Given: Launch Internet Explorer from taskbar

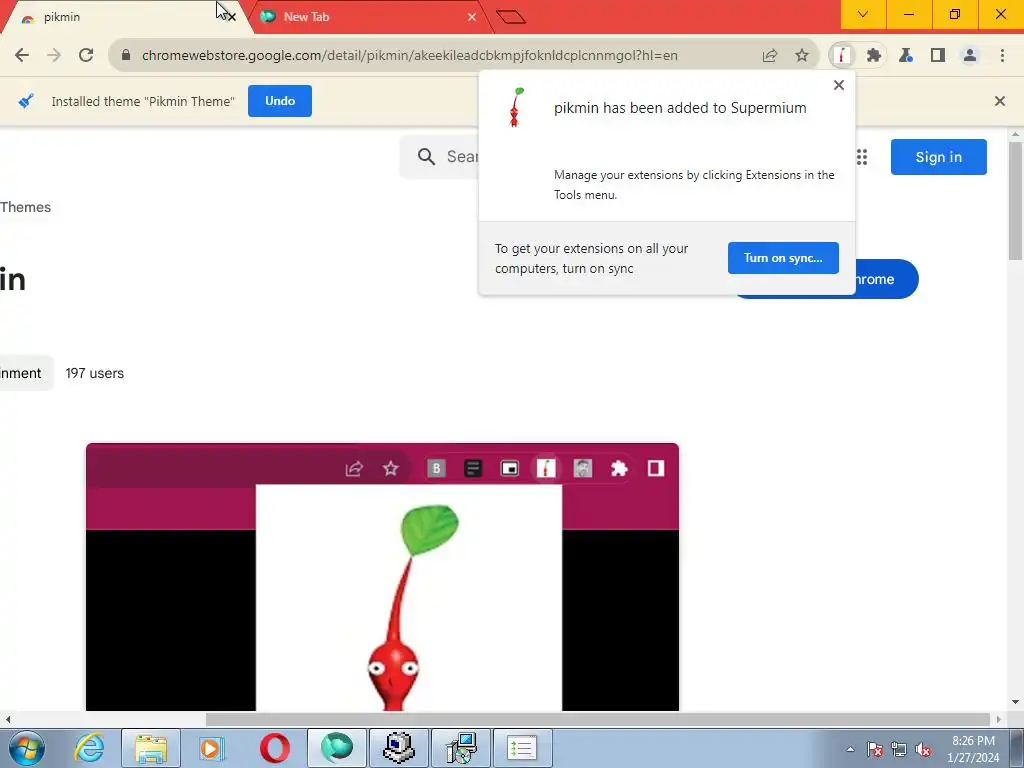Looking at the screenshot, I should [x=89, y=748].
